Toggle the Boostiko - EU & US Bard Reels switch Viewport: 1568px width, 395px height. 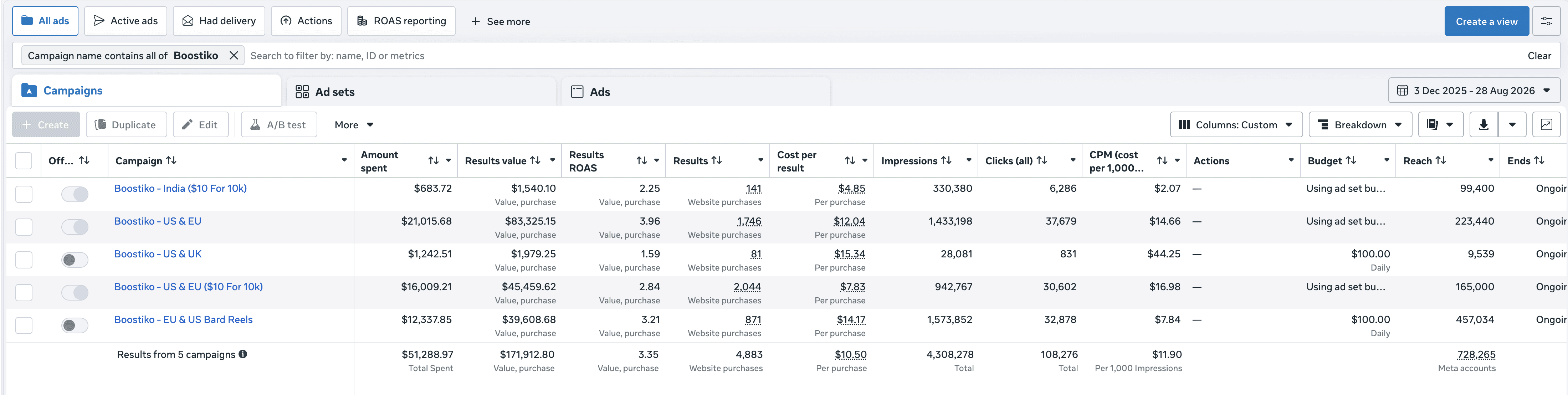[75, 325]
